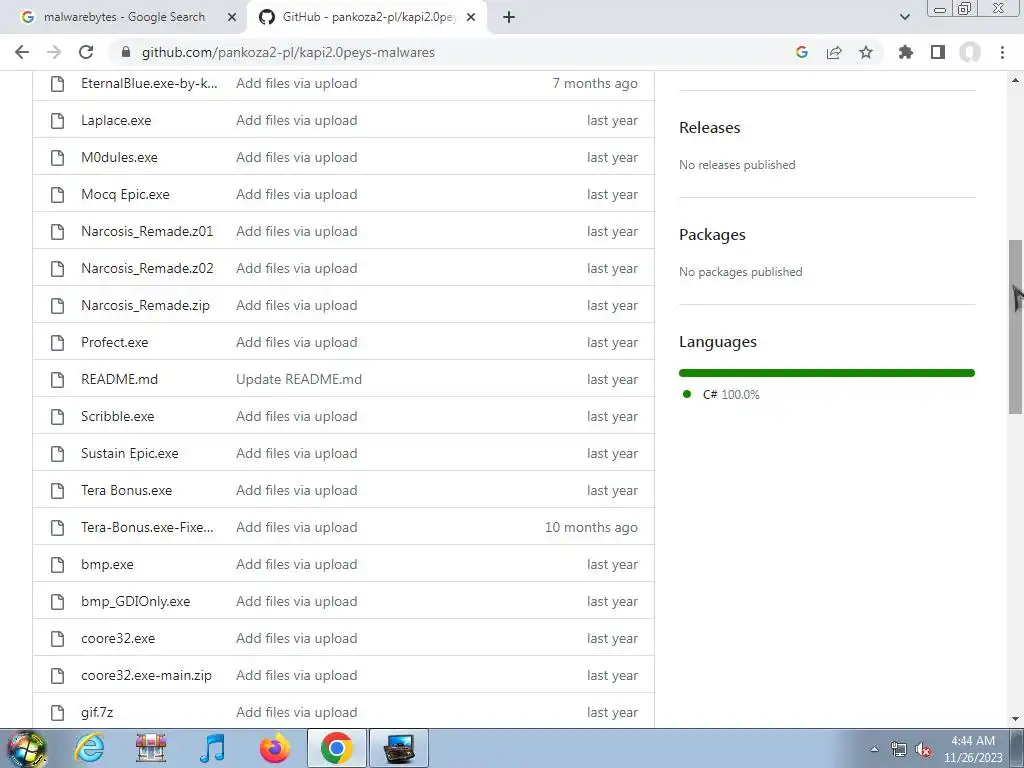Click the scrollbar down arrow
The height and width of the screenshot is (768, 1024).
(x=1015, y=719)
